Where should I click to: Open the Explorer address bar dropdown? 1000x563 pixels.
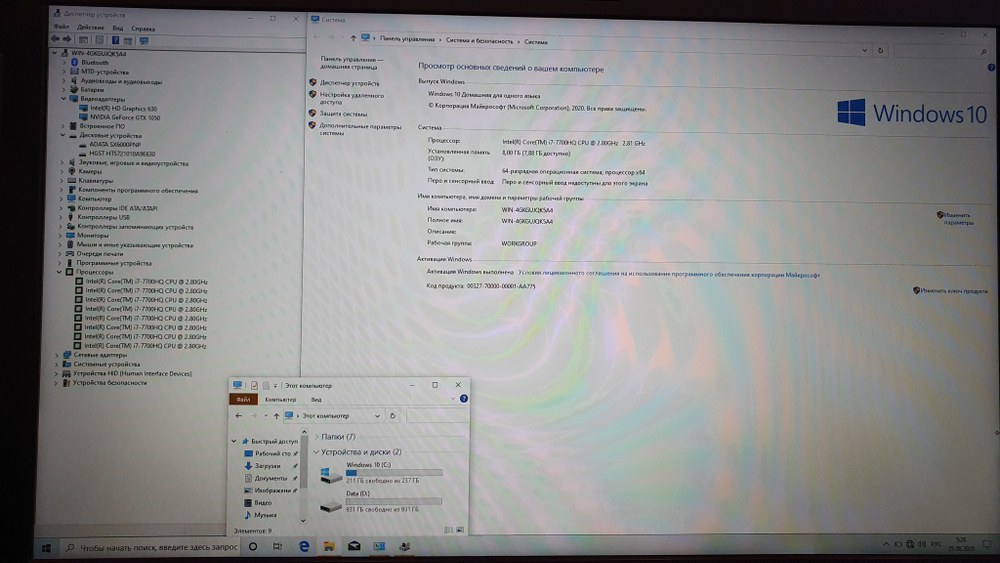tap(378, 416)
